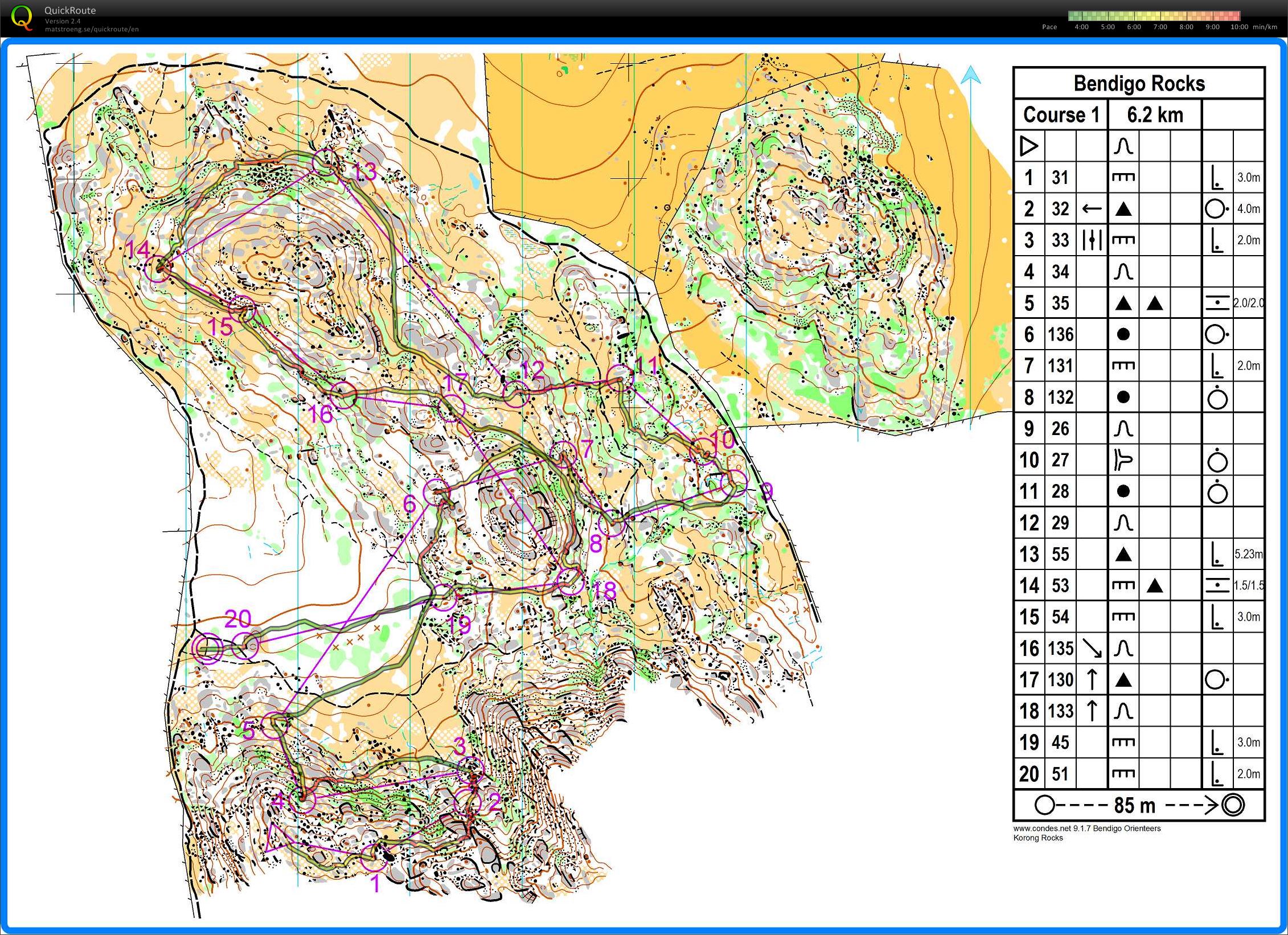Click control circle 9 on the map

[x=733, y=483]
